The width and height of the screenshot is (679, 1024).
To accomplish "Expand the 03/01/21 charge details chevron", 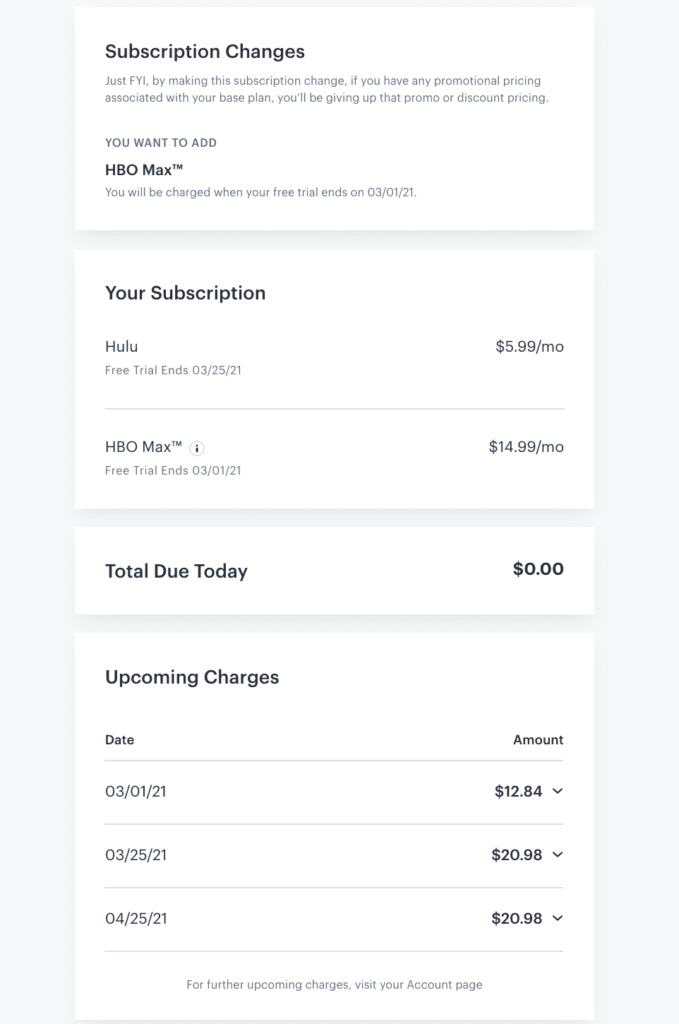I will (558, 791).
